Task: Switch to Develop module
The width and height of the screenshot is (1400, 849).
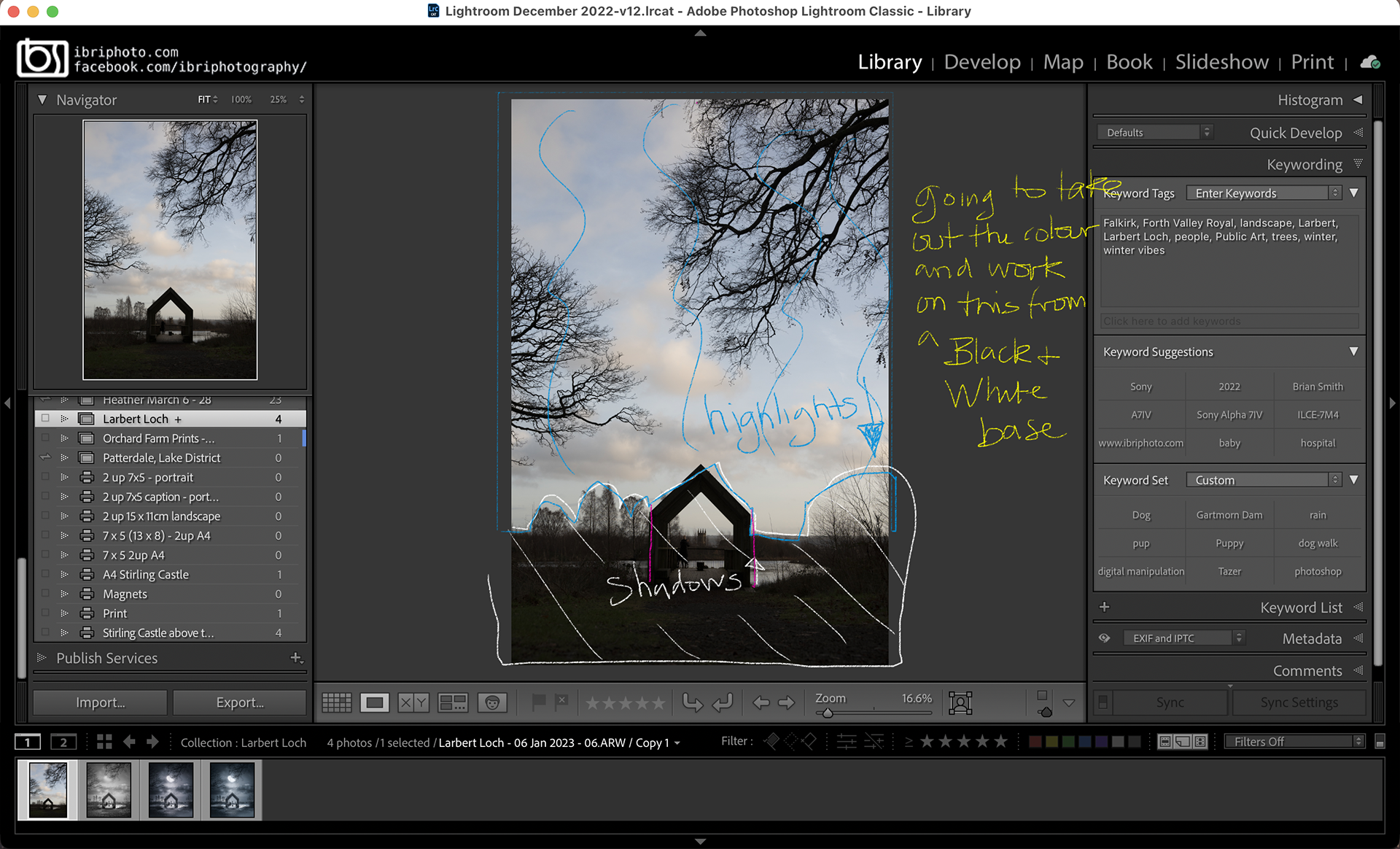Action: click(x=982, y=62)
